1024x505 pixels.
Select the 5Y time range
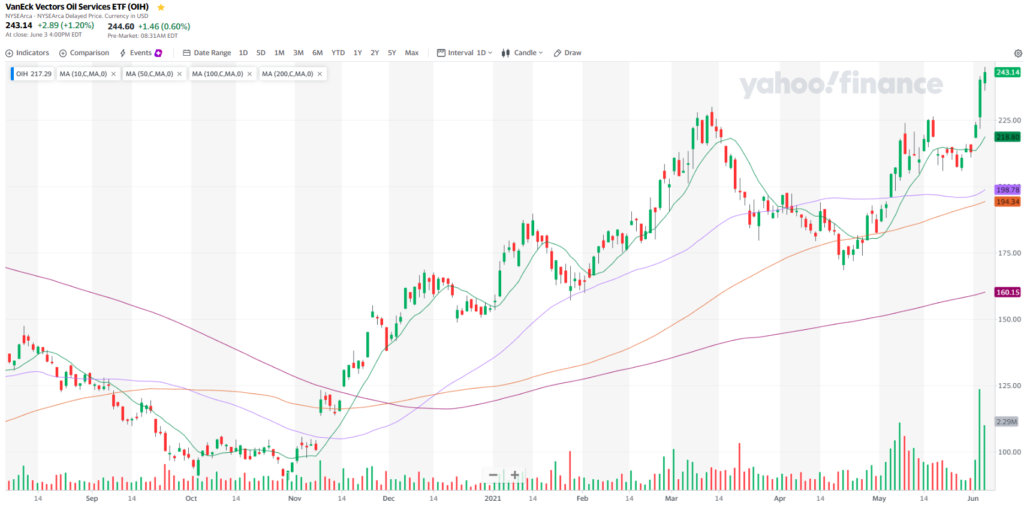pyautogui.click(x=392, y=53)
